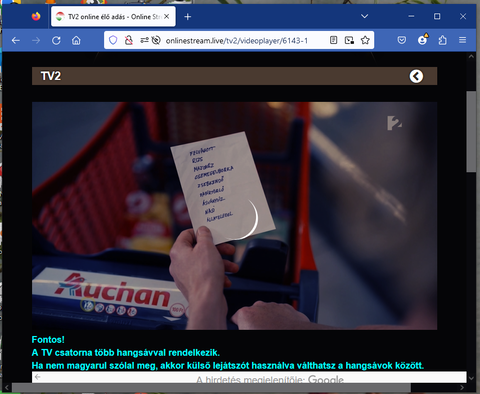Click the horizontal scrollbar thumb
Screen dimensions: 480x394
point(211,388)
